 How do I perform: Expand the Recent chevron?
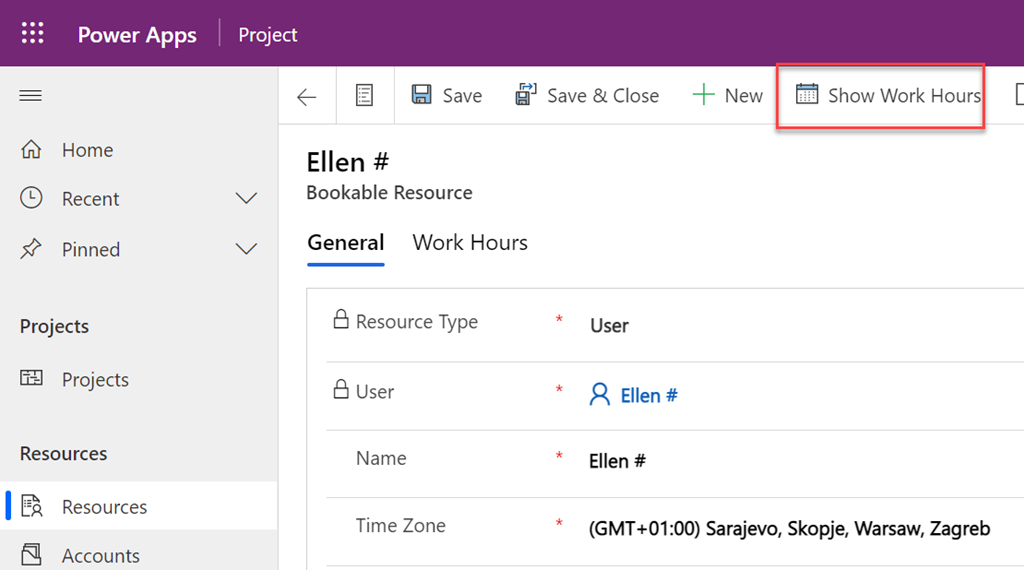pos(246,199)
